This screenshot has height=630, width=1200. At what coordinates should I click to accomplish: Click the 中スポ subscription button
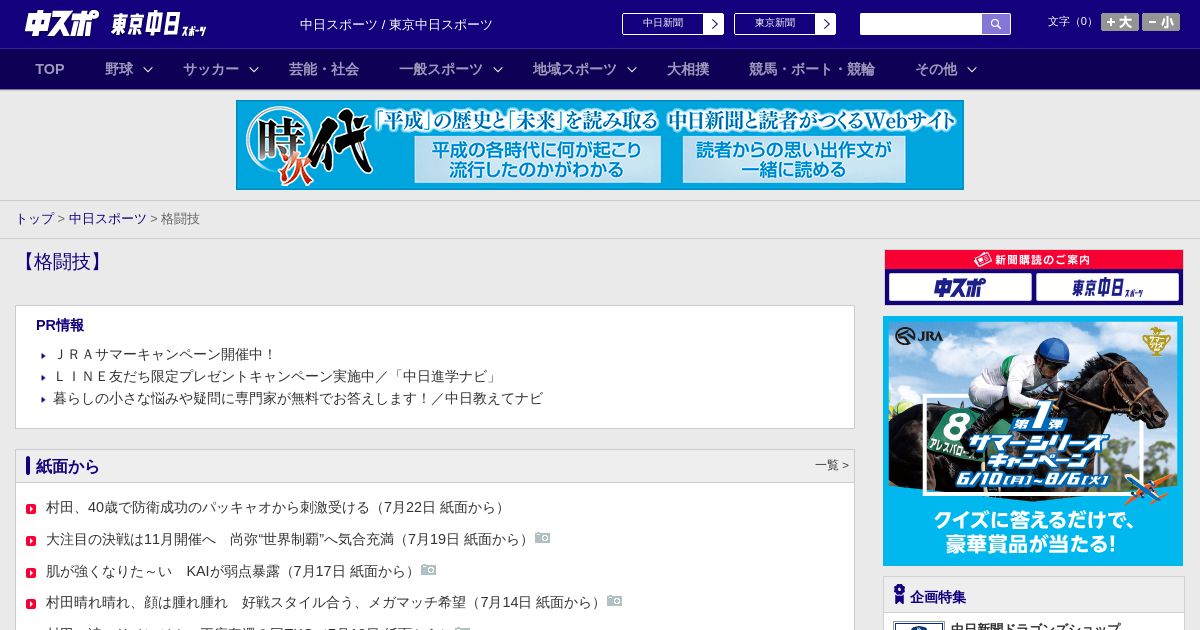(x=960, y=287)
